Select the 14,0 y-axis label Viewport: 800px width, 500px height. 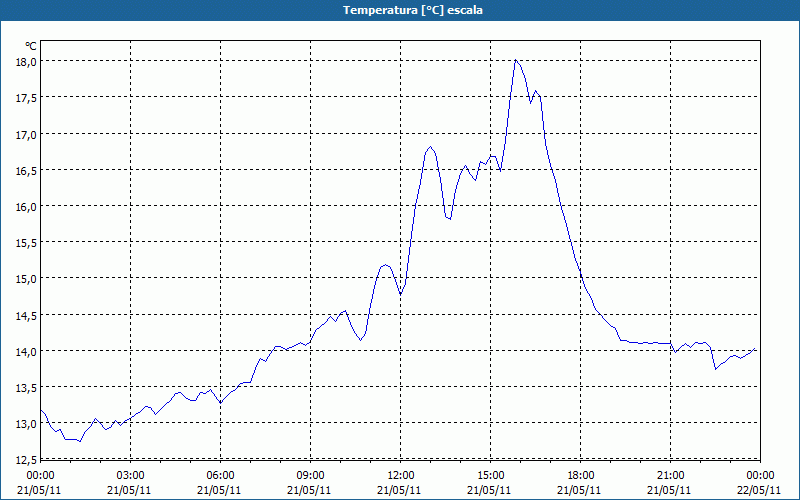tap(26, 352)
